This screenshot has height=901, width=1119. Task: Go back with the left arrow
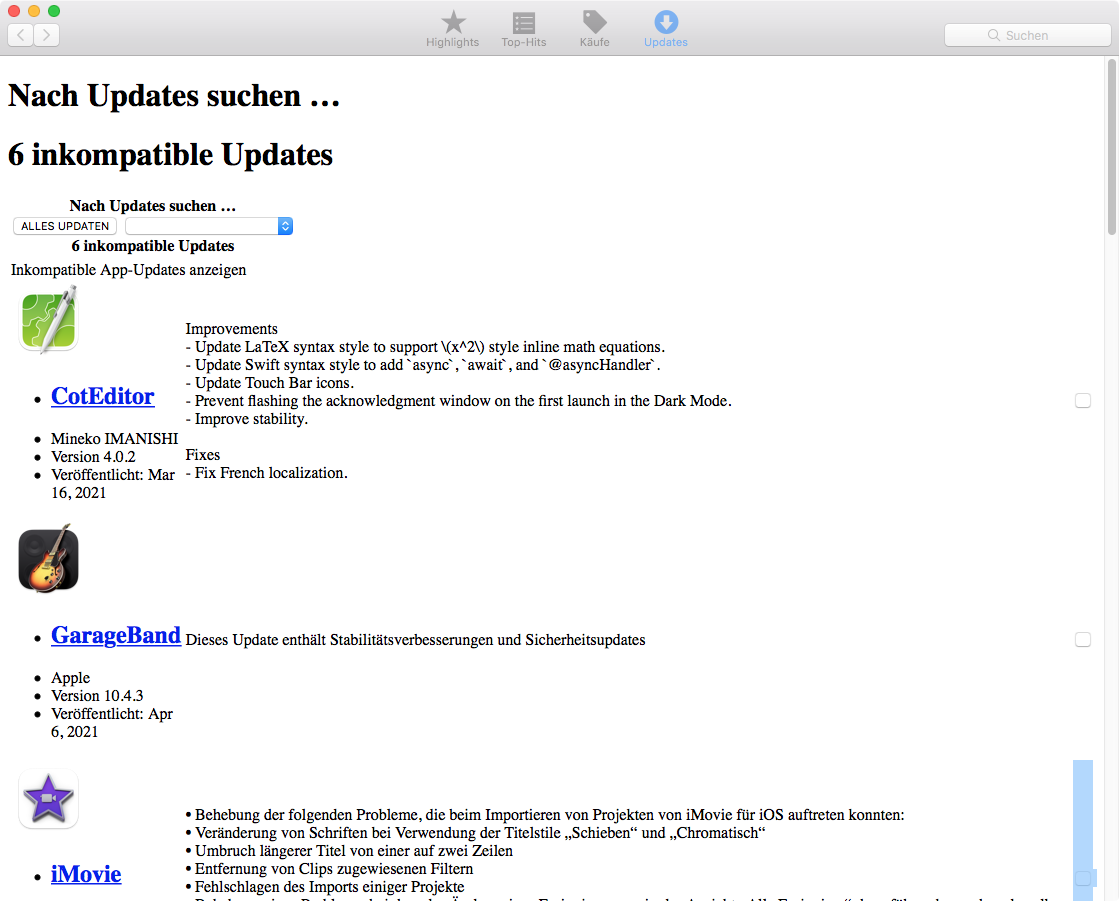tap(21, 34)
